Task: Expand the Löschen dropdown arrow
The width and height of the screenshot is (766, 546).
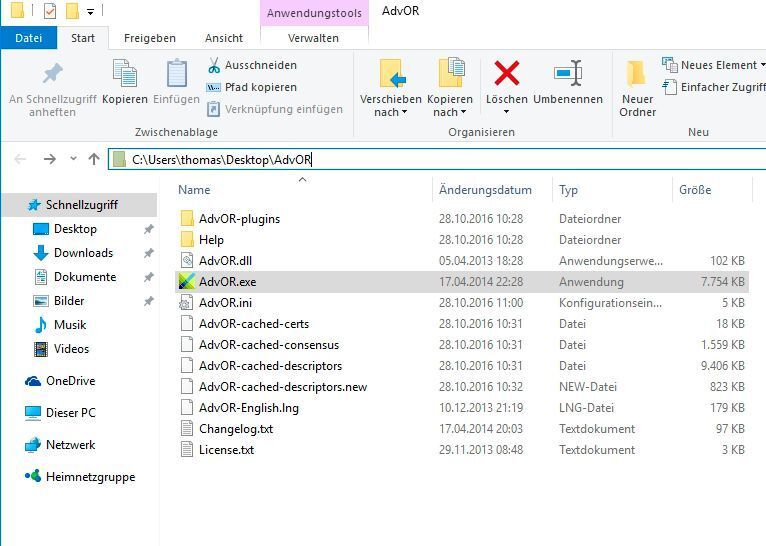Action: point(507,112)
